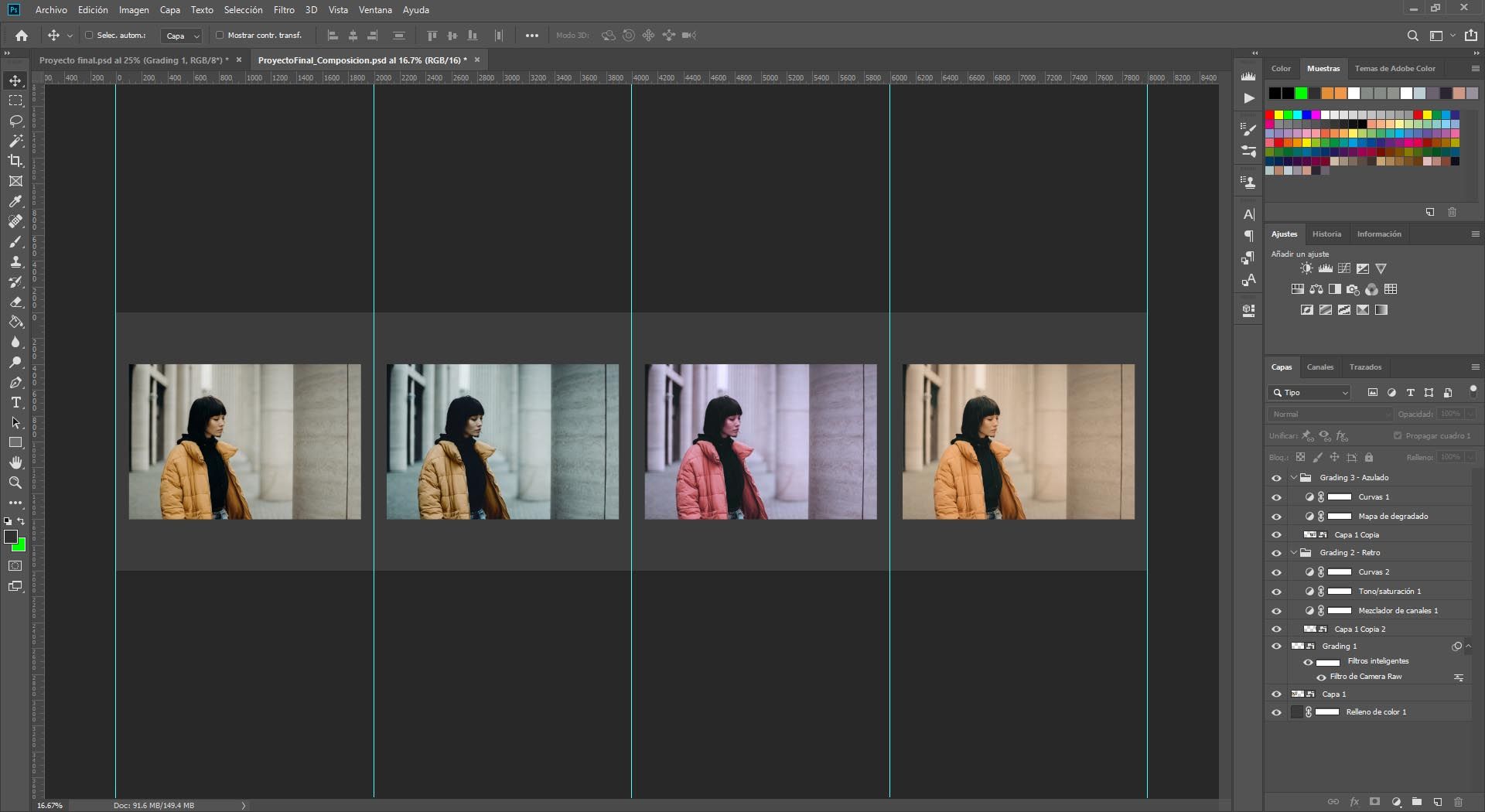
Task: Switch to the Canales tab
Action: 1319,367
